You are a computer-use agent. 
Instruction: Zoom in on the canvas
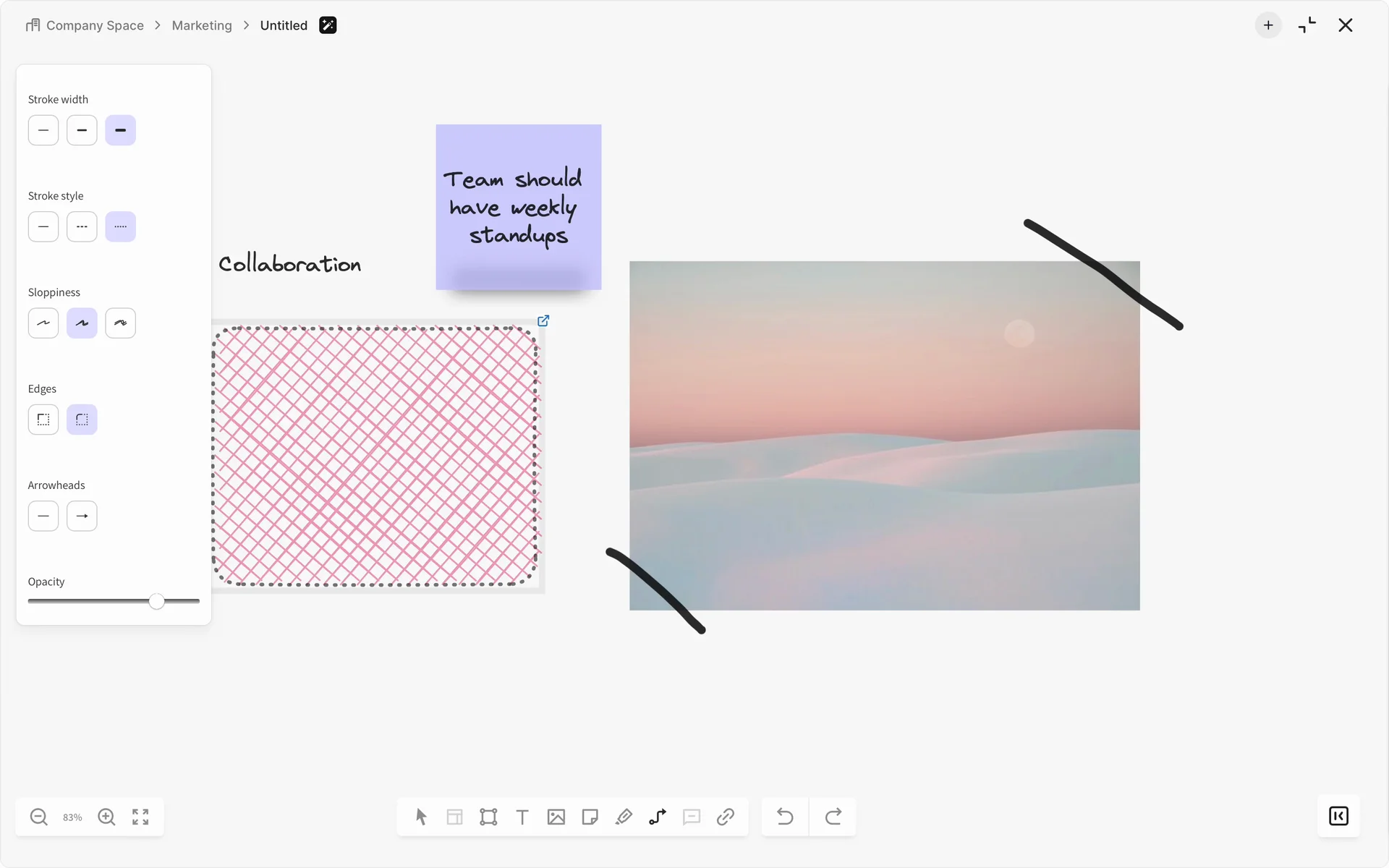(x=106, y=817)
